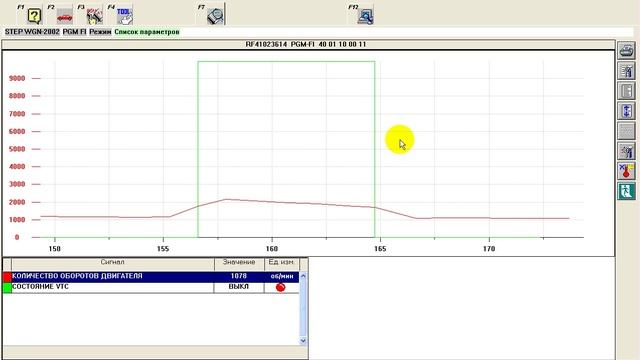
Task: Select the КОЛИЧЕСТВО ОБОРОТОВ ДВИГАТЕЛЯ row
Action: 151,276
